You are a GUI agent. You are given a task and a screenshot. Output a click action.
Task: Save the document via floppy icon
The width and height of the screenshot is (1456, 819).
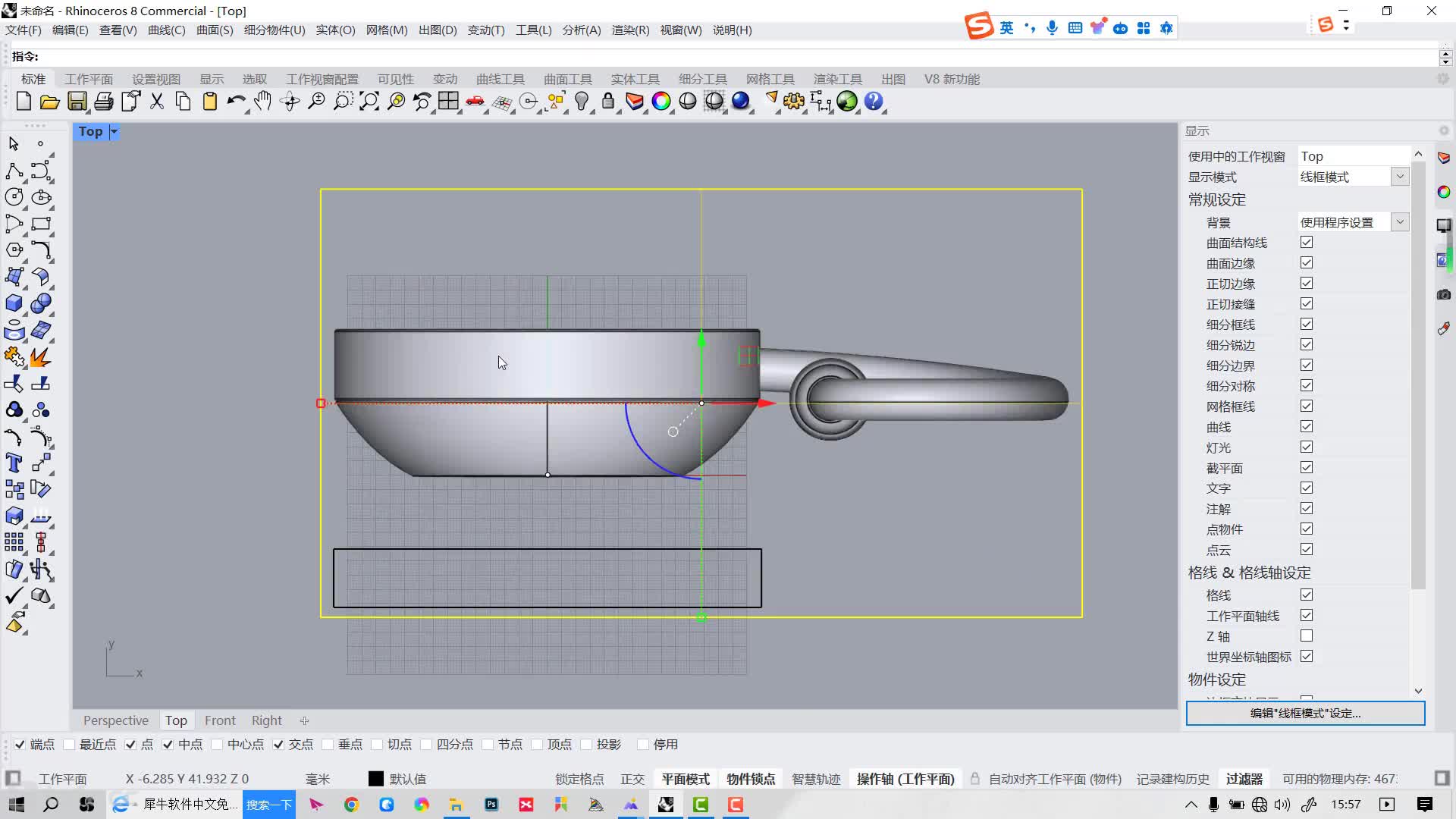click(x=77, y=102)
